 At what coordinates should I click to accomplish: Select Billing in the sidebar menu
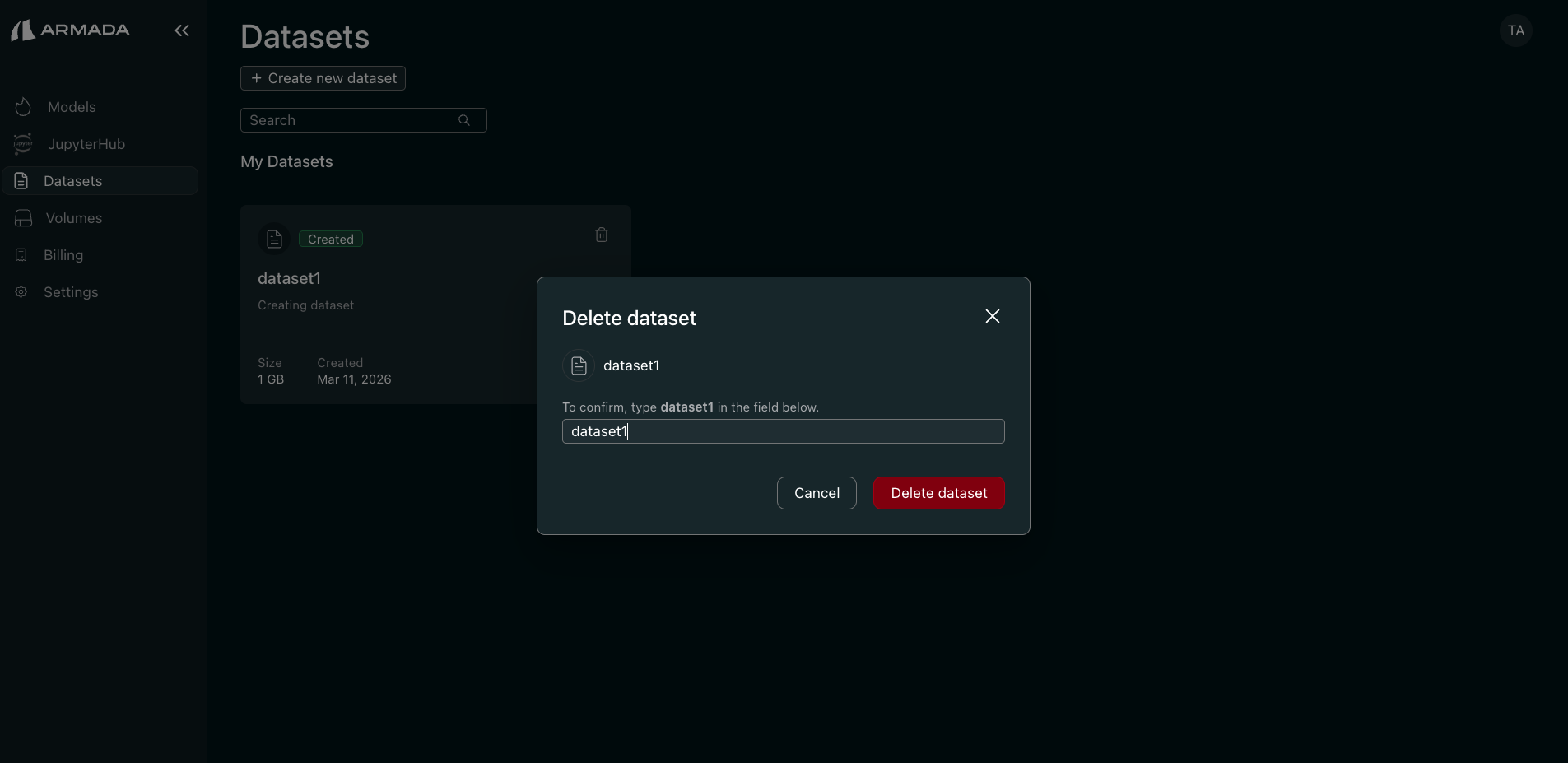pos(63,254)
